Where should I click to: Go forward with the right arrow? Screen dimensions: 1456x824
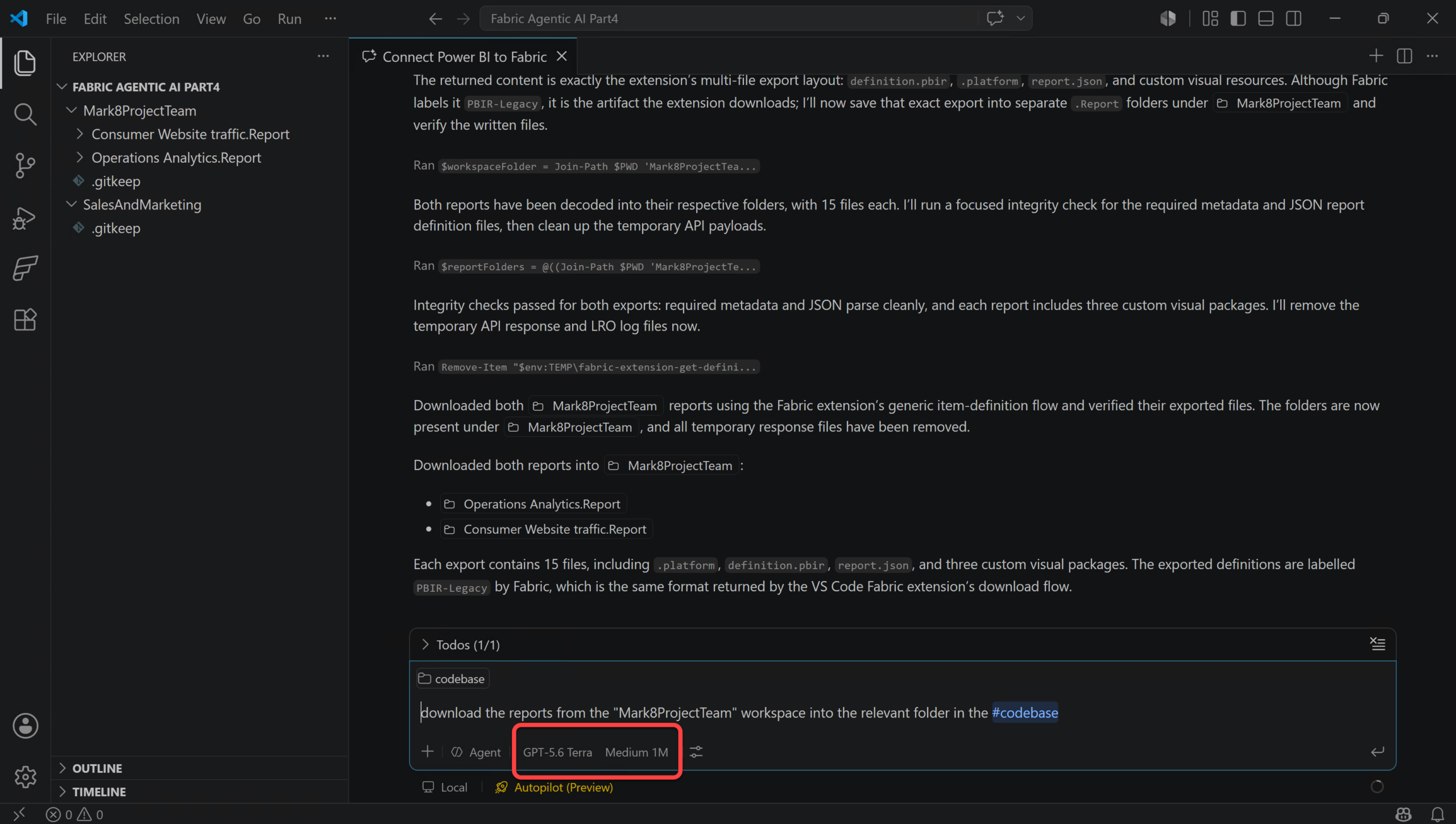464,19
